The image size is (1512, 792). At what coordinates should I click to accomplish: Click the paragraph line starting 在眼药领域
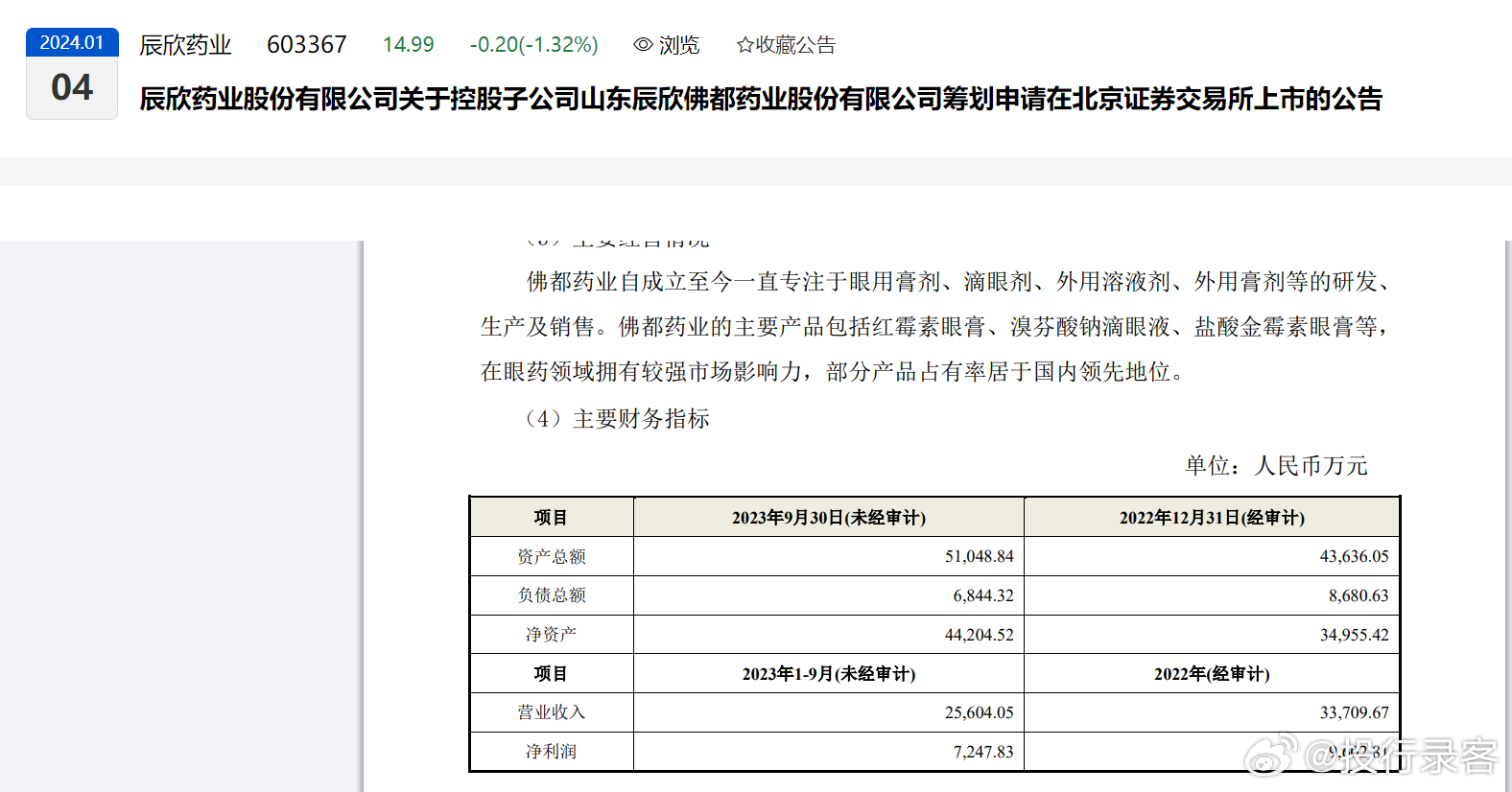(x=835, y=372)
